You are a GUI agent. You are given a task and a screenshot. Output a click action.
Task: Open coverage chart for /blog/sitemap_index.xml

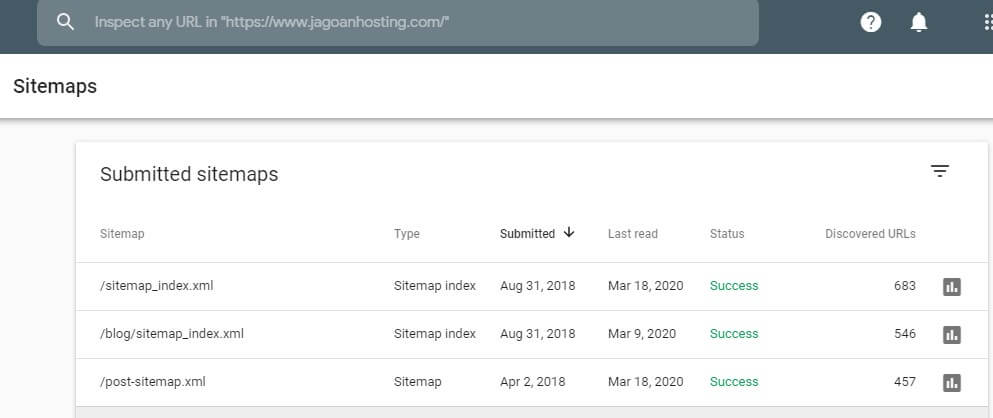click(952, 335)
